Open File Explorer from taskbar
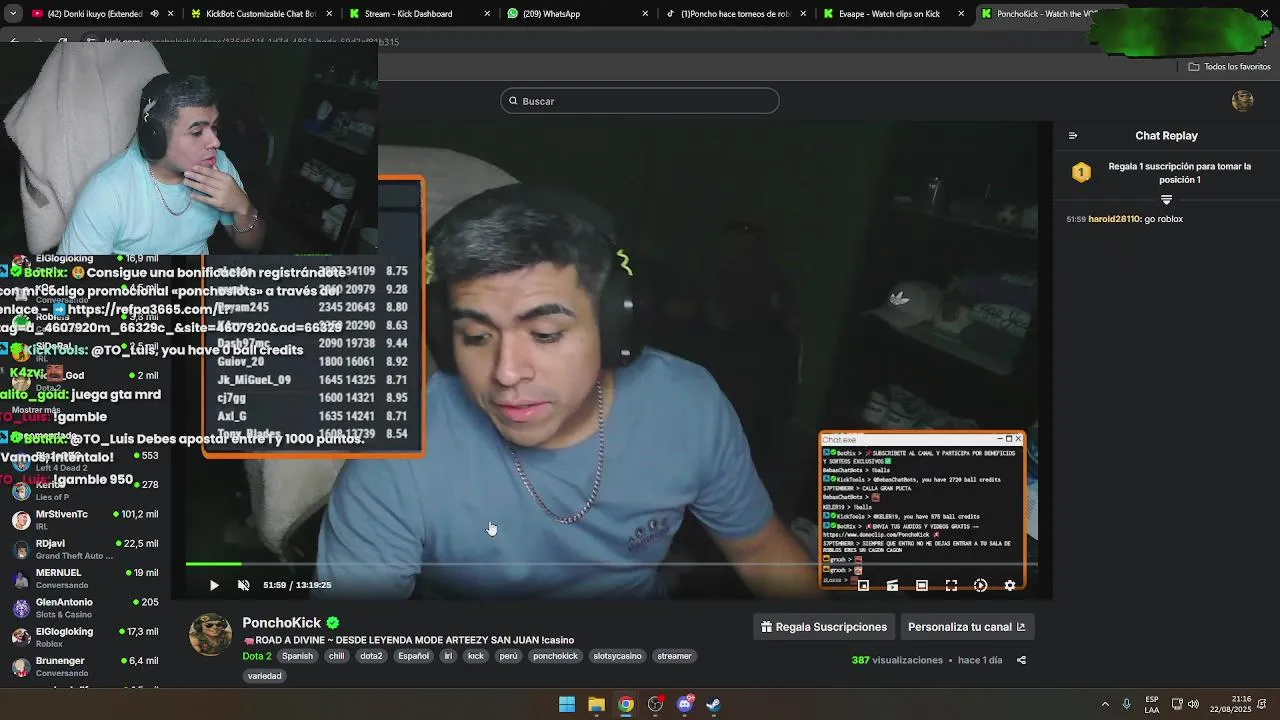The image size is (1280, 720). click(596, 704)
